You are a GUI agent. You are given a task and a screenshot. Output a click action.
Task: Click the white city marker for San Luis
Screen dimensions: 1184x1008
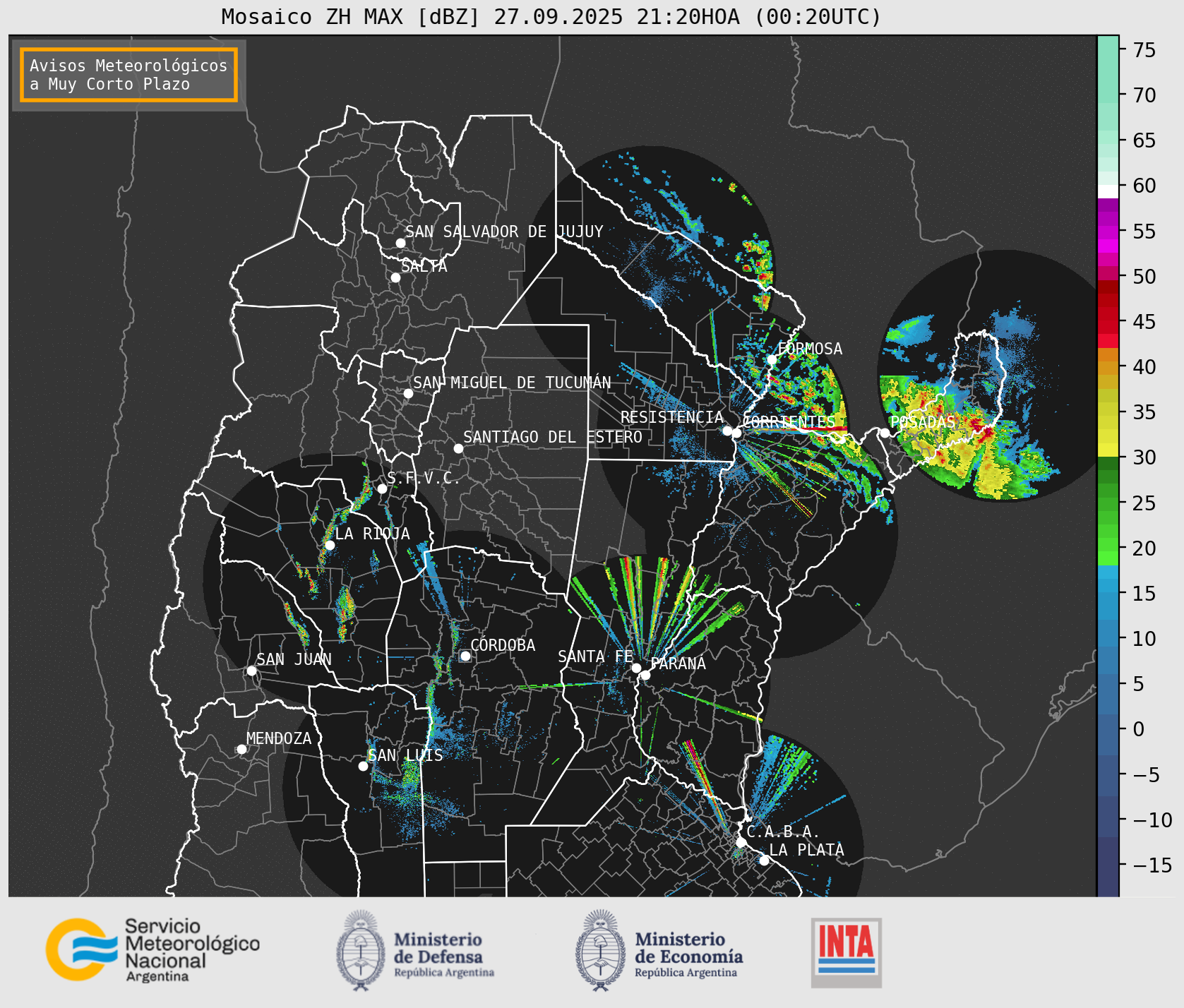point(363,766)
